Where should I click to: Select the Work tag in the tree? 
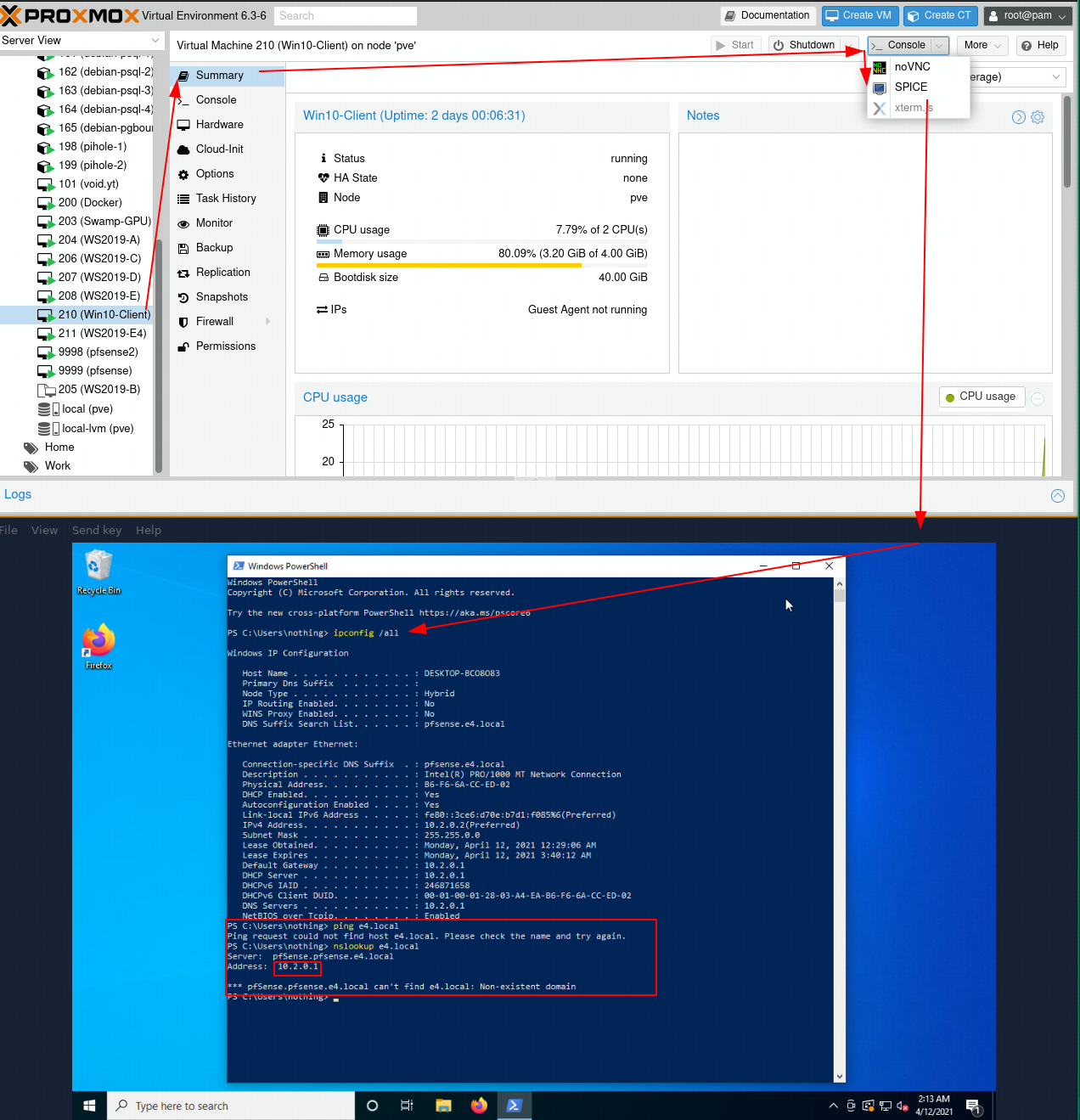tap(76, 466)
